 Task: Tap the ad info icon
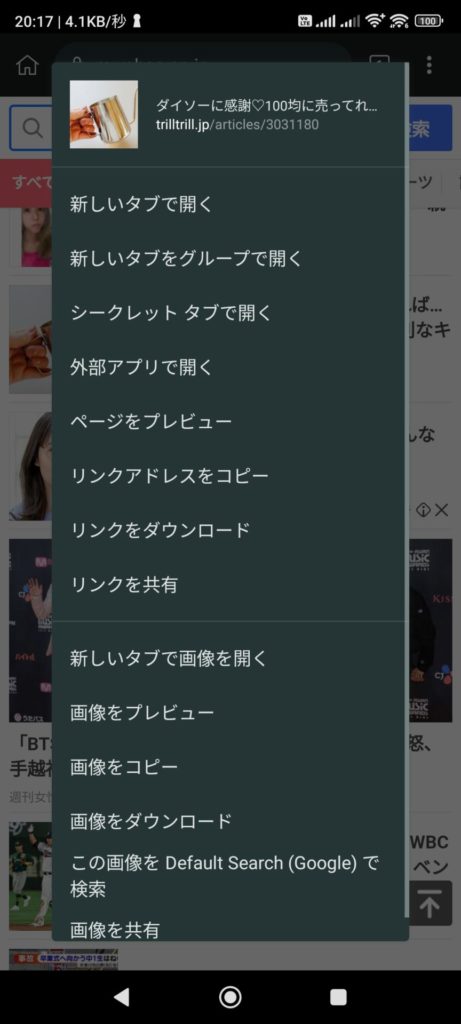[x=423, y=510]
